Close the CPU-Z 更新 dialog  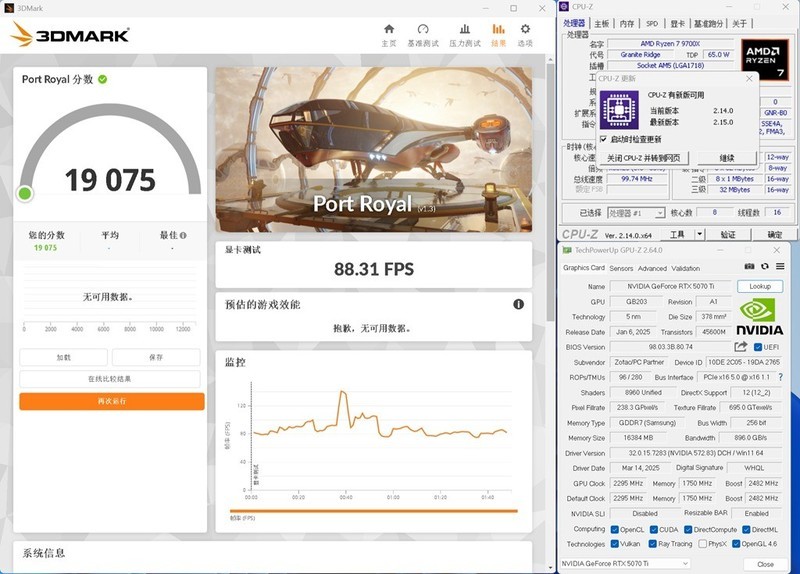pyautogui.click(x=749, y=79)
